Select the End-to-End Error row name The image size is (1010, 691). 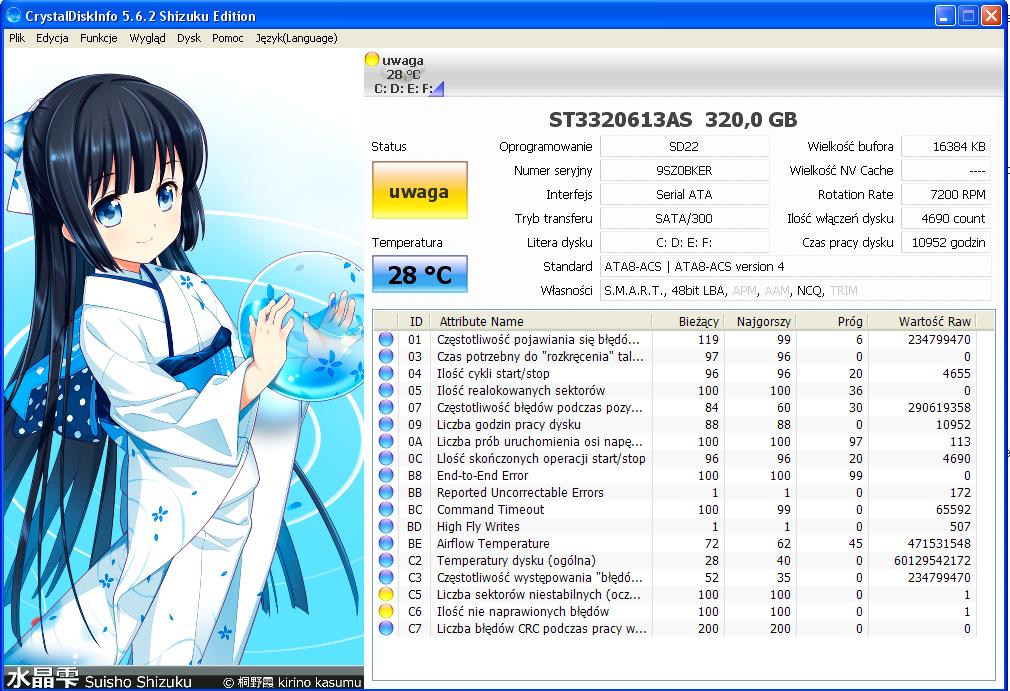(x=482, y=475)
